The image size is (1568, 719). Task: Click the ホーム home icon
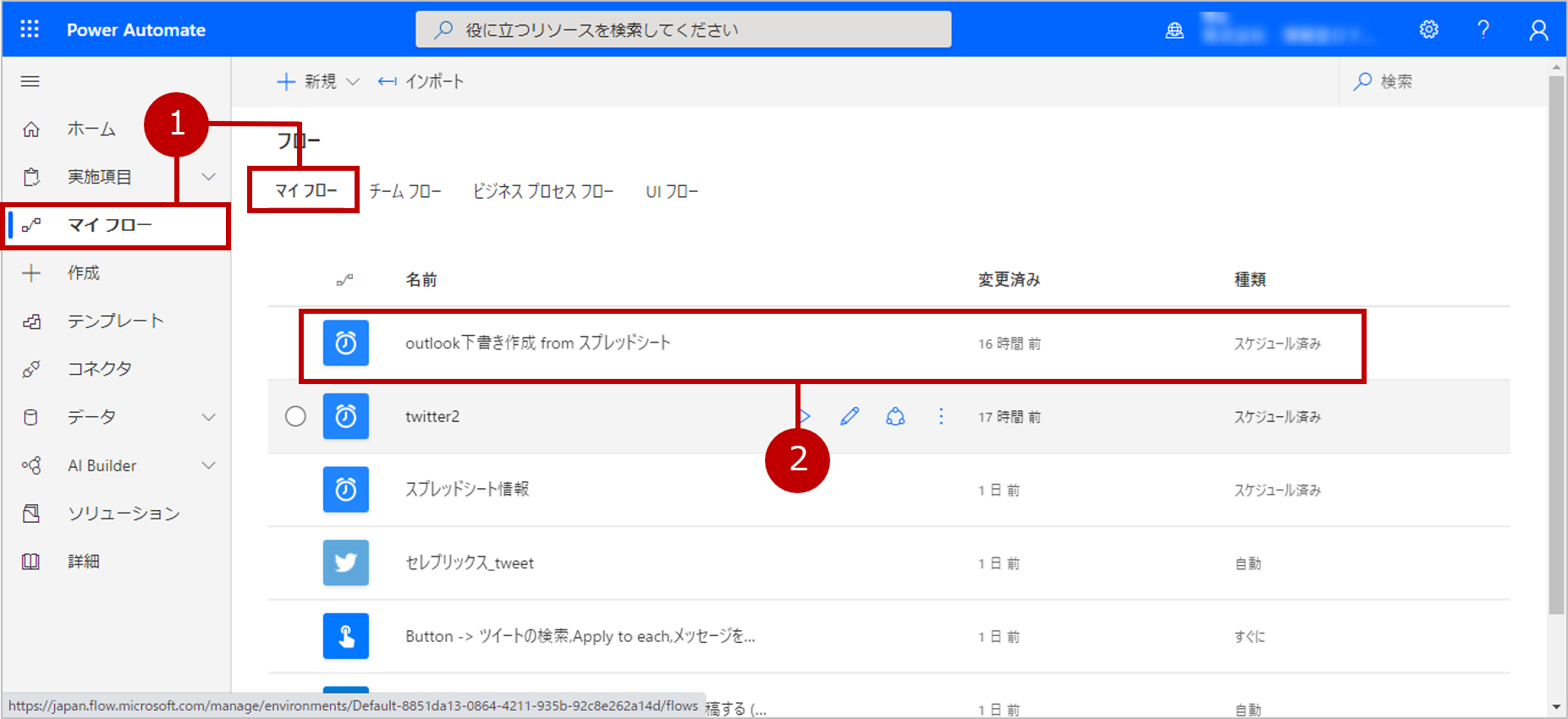31,129
